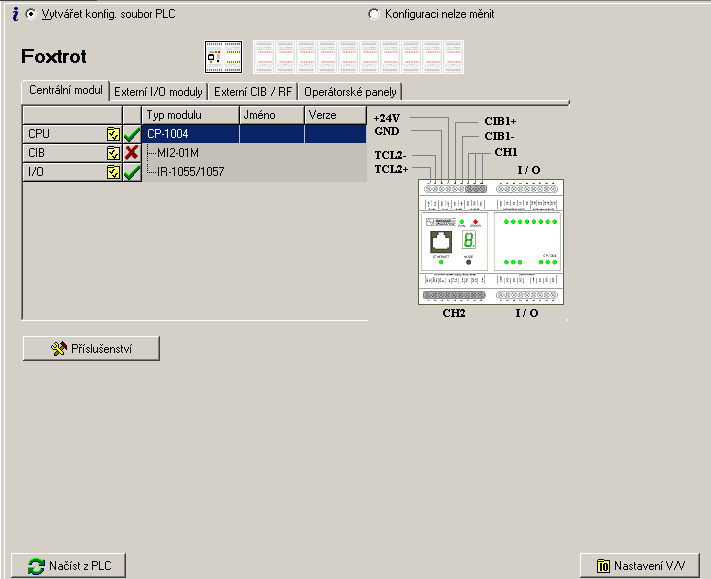The image size is (711, 579).
Task: Click the +24V label on the diagram
Action: pos(387,118)
